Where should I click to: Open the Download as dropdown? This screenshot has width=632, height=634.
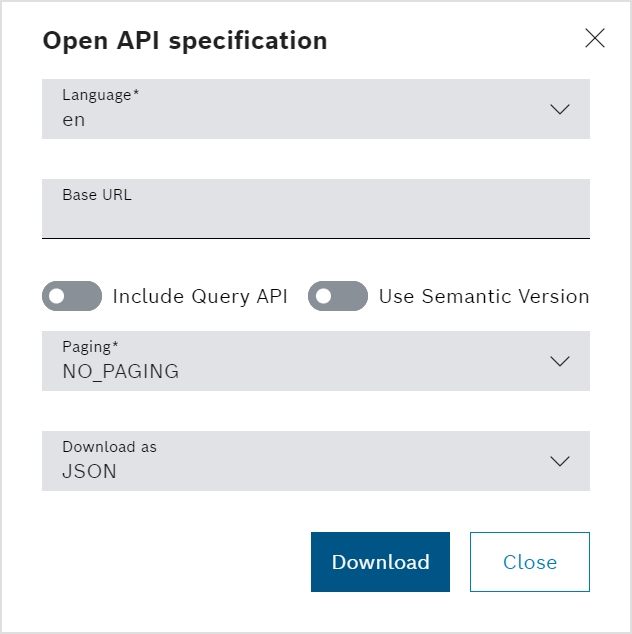pos(300,461)
